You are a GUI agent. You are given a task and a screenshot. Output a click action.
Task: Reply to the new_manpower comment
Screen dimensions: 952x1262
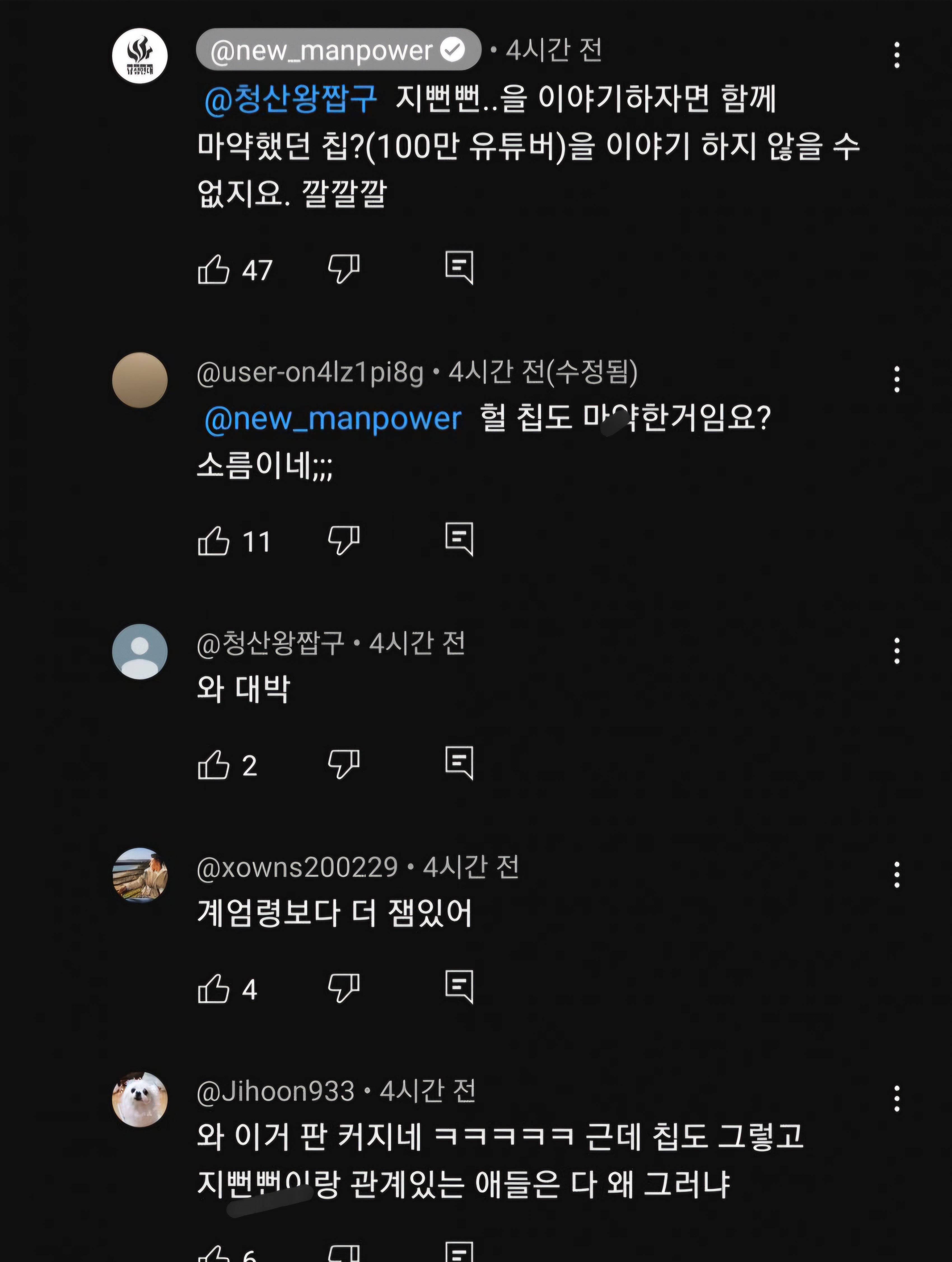[459, 267]
